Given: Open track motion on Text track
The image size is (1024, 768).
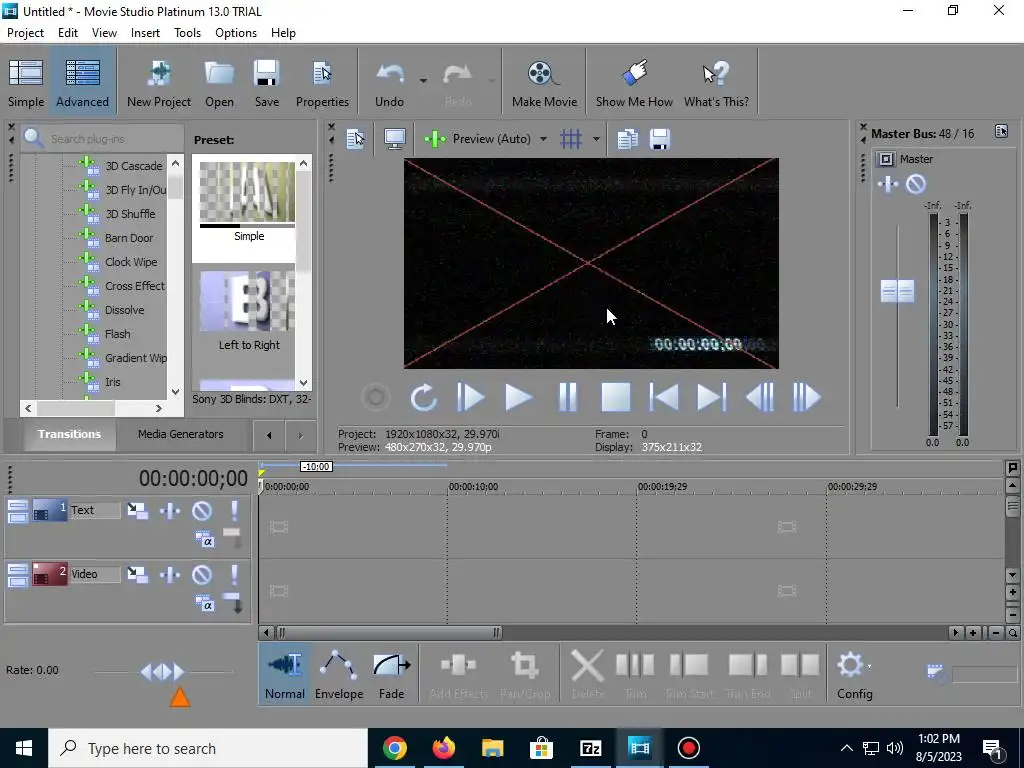Looking at the screenshot, I should click(138, 511).
